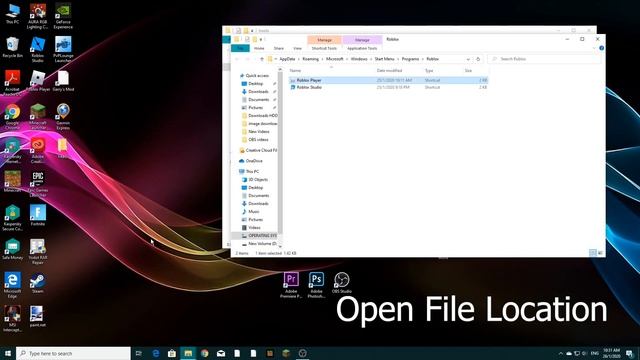
Task: Click the Explorer help question mark icon
Action: [602, 48]
